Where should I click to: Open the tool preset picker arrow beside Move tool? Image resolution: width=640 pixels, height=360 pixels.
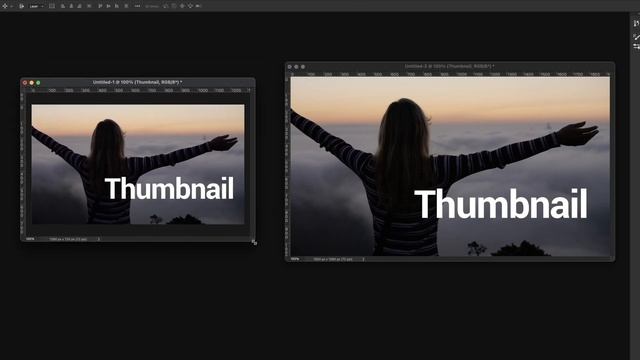12,6
